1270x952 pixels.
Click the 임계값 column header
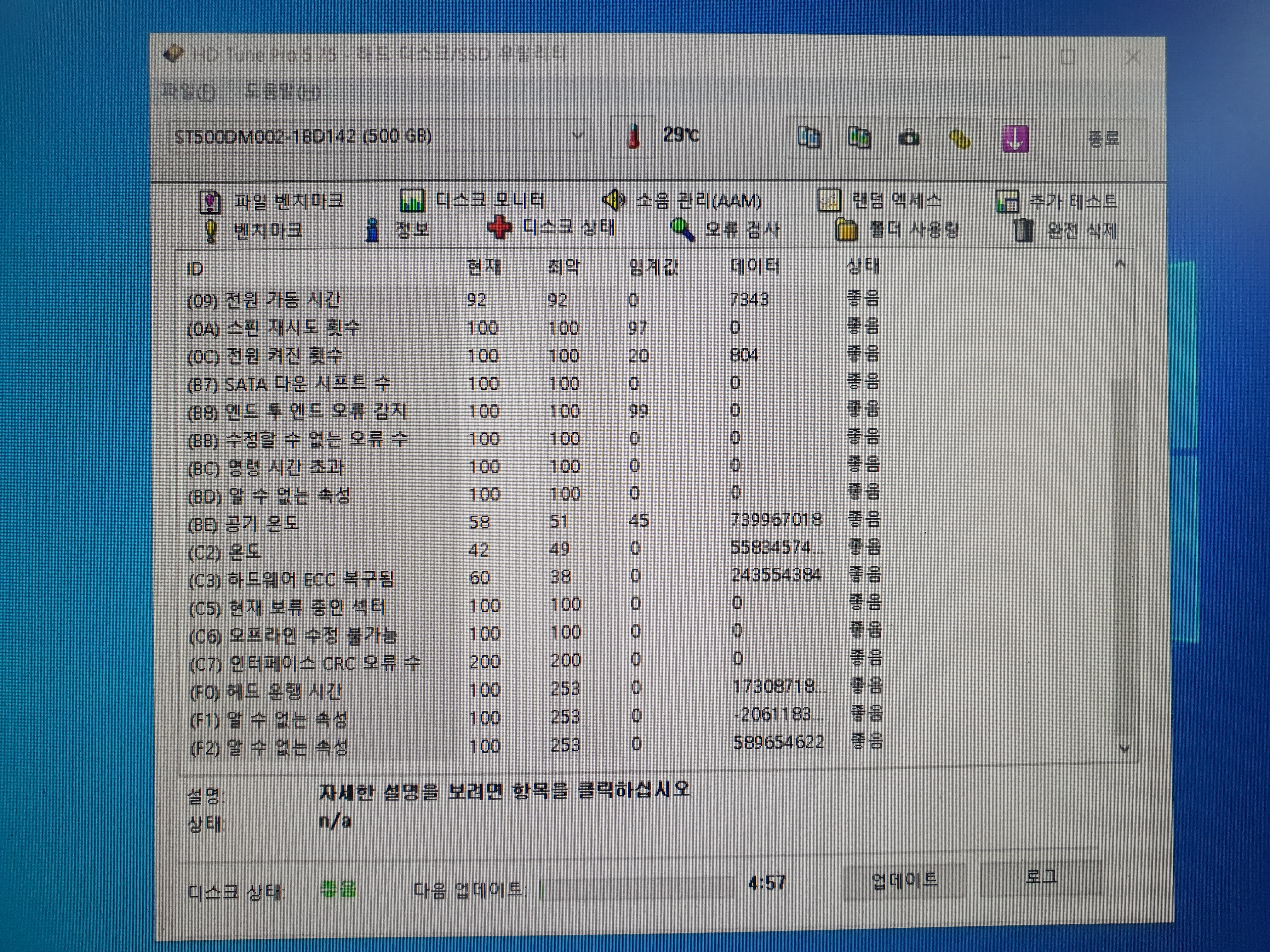click(x=653, y=267)
